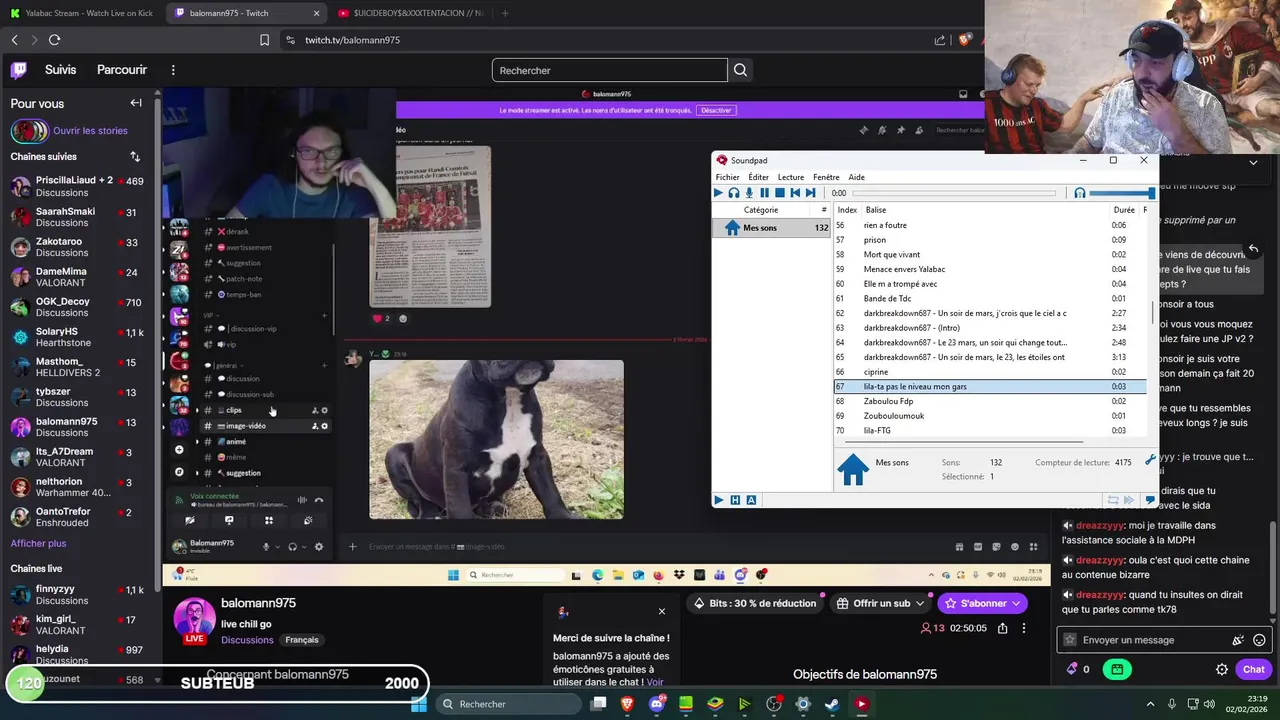Click the share icon beside the stream uptime

tap(1002, 628)
